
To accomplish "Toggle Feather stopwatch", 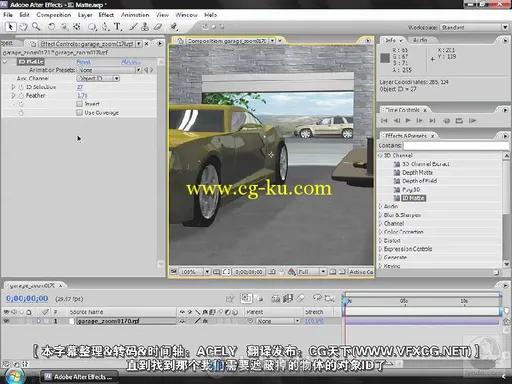I will 21,96.
